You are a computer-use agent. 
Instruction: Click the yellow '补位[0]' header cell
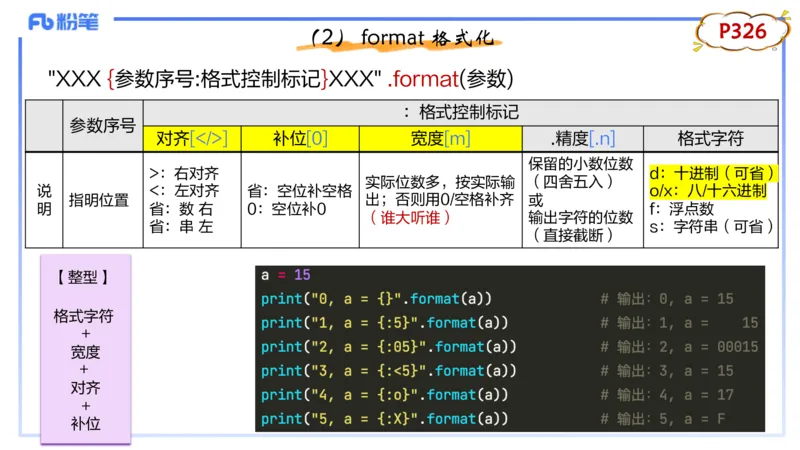(x=300, y=138)
